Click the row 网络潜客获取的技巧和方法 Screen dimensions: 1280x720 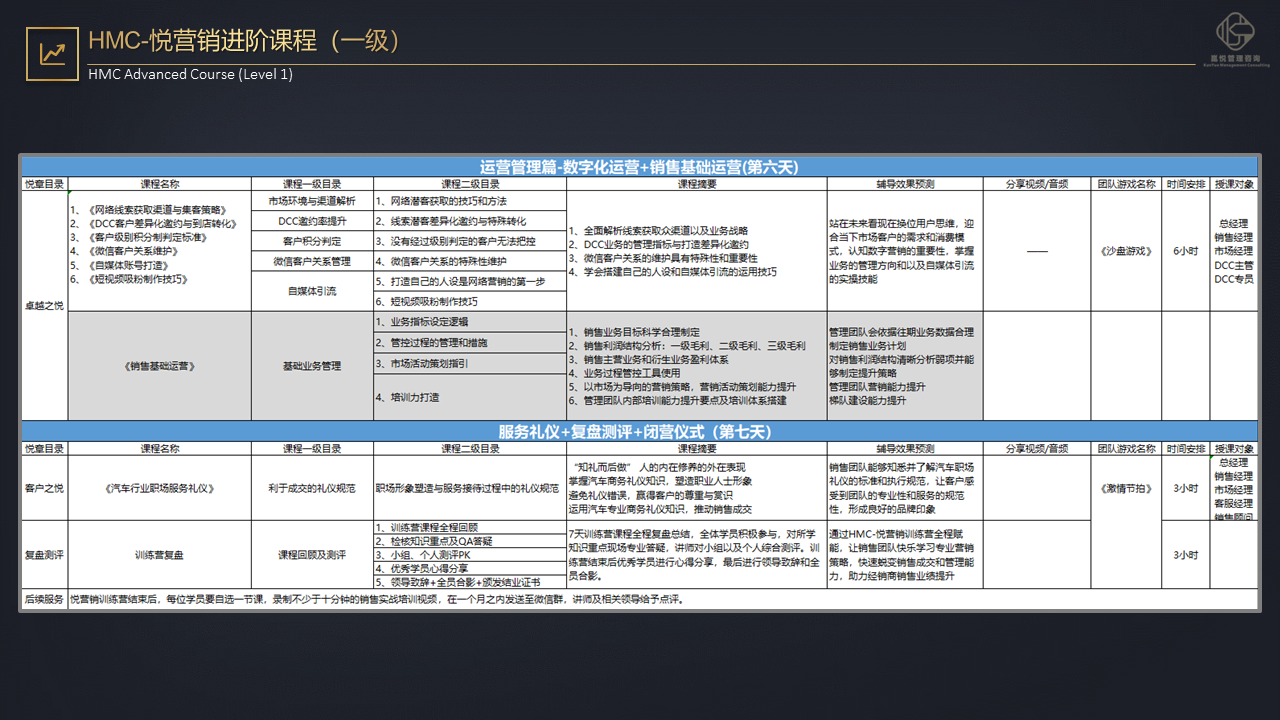470,201
